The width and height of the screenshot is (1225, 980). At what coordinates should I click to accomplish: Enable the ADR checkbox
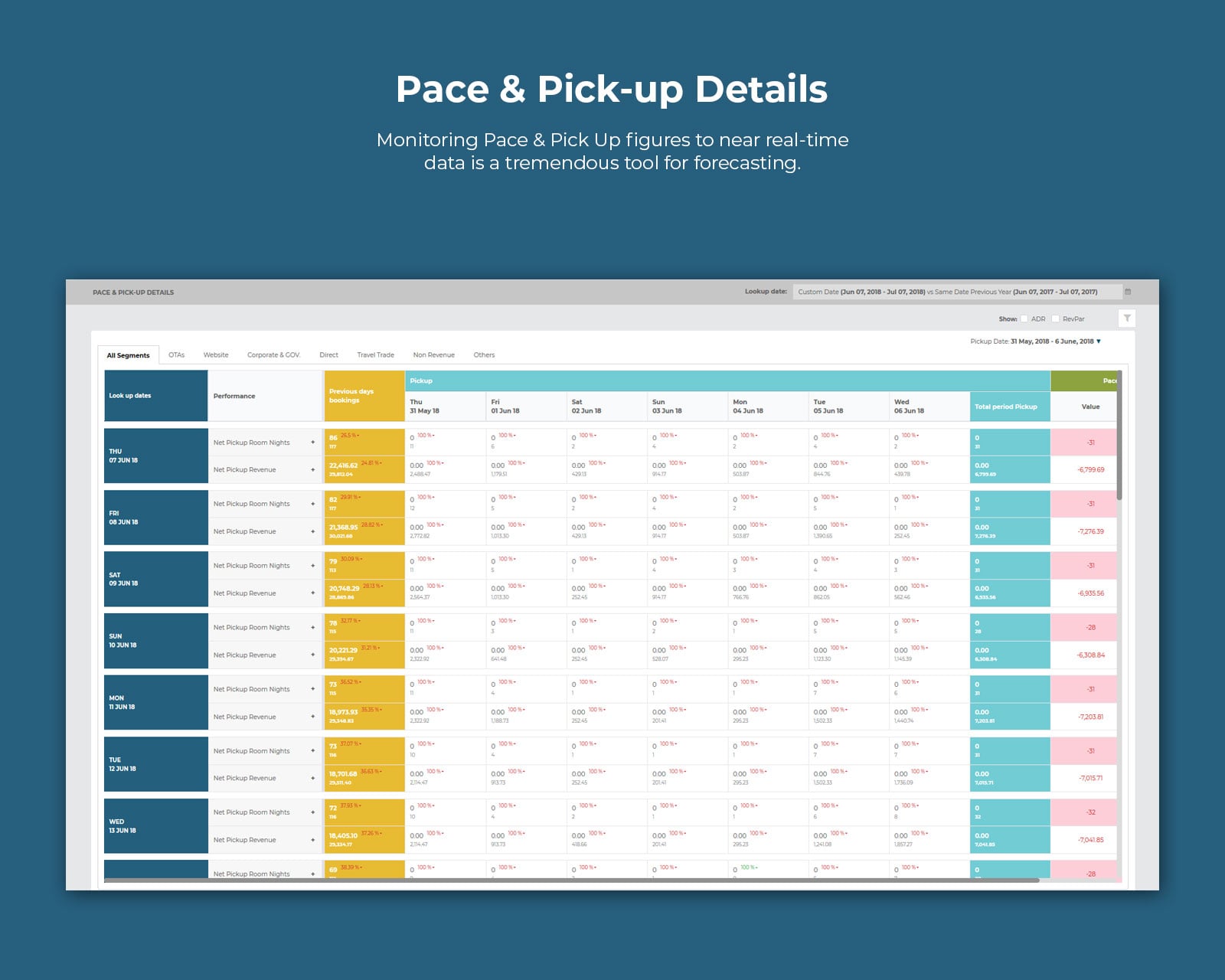pos(1024,317)
